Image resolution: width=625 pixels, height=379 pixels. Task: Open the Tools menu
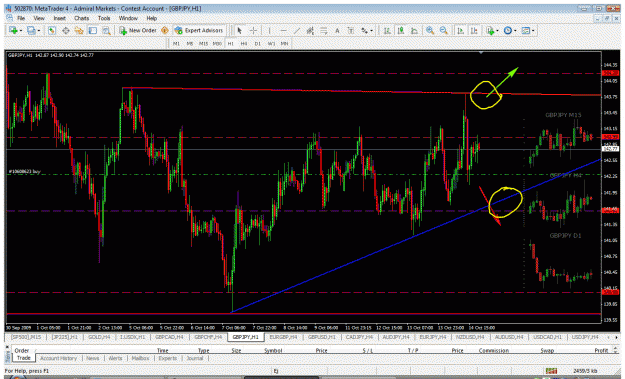(104, 18)
